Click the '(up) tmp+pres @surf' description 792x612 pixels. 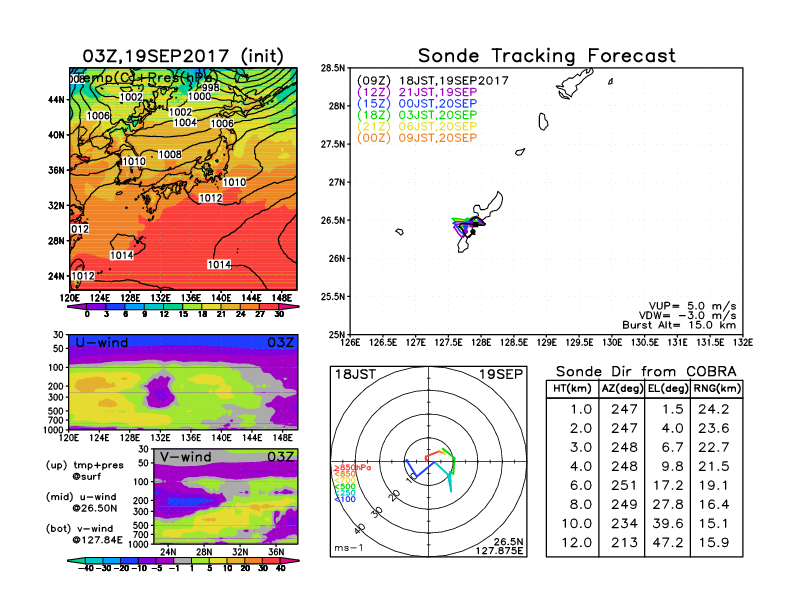(x=85, y=470)
